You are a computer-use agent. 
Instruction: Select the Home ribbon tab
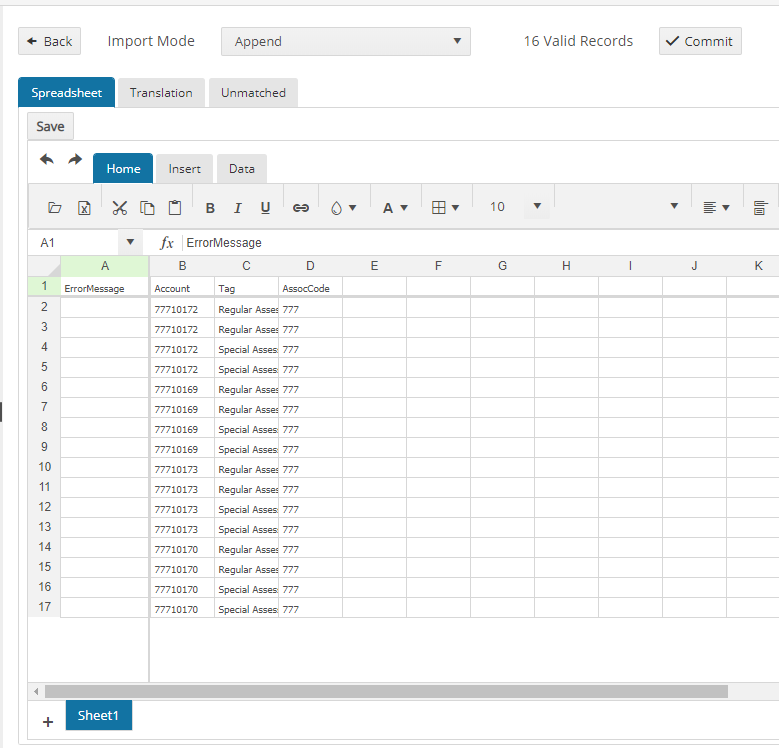[x=123, y=168]
